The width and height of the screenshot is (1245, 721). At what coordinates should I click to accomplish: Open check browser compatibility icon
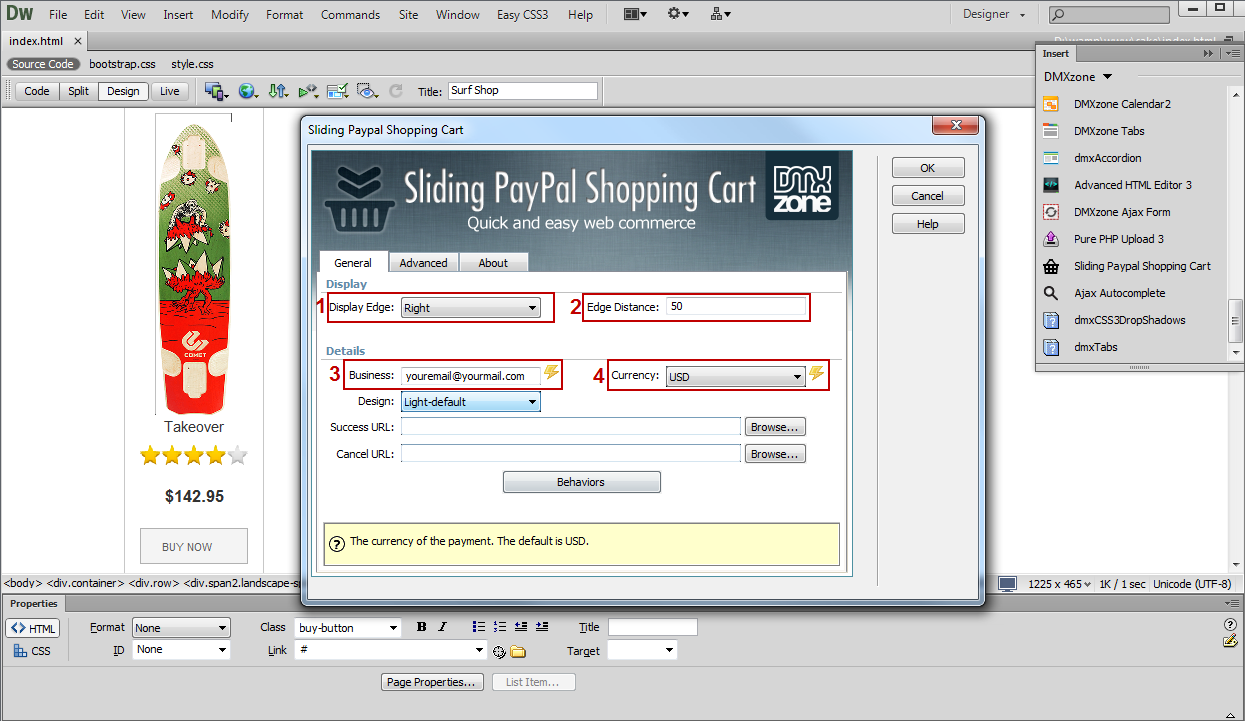[x=337, y=91]
